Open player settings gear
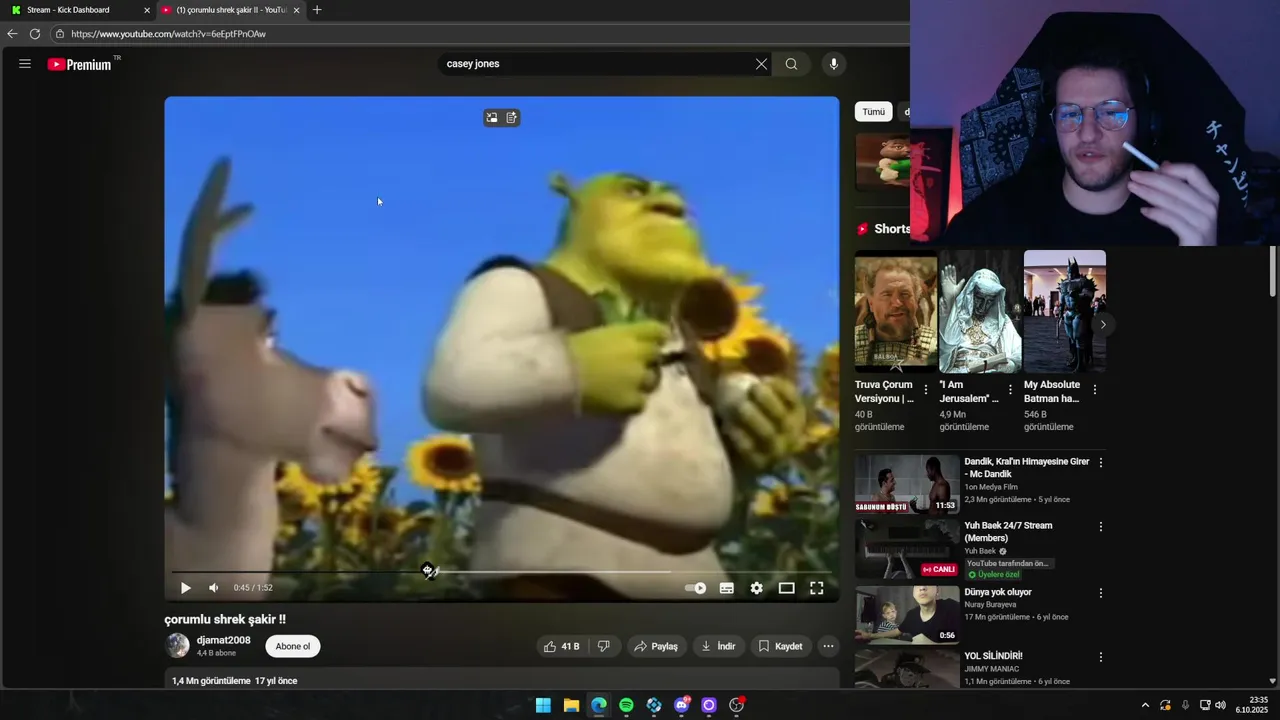1280x720 pixels. 756,588
